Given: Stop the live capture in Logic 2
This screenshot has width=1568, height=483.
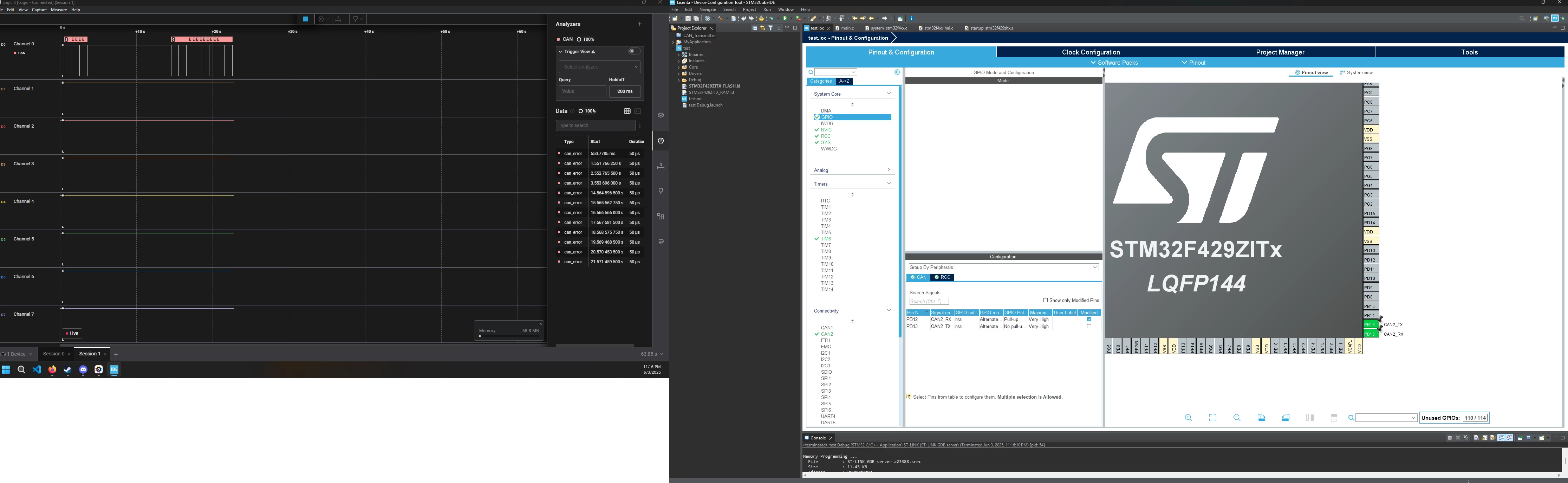Looking at the screenshot, I should coord(306,19).
